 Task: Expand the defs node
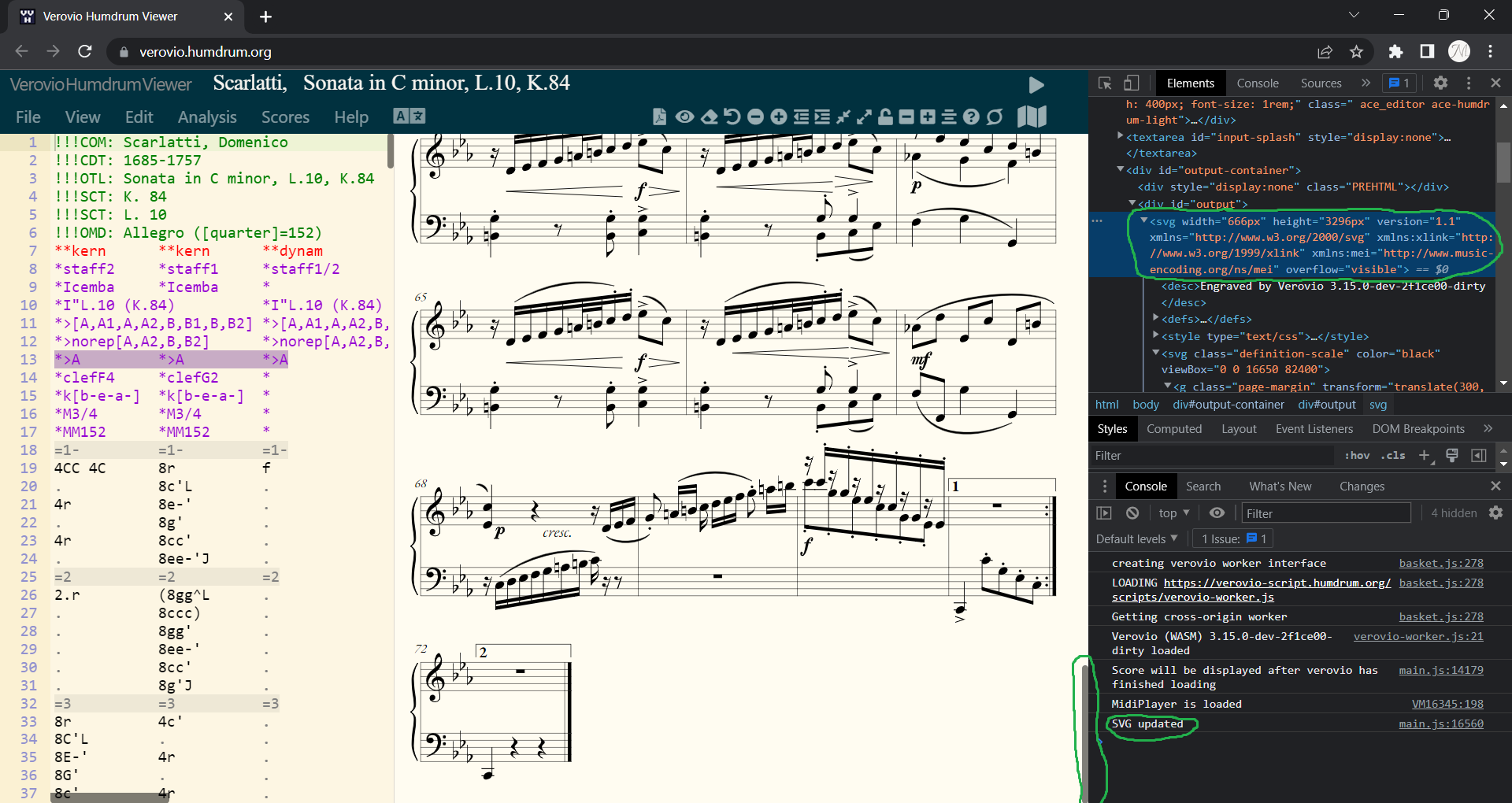point(1155,318)
